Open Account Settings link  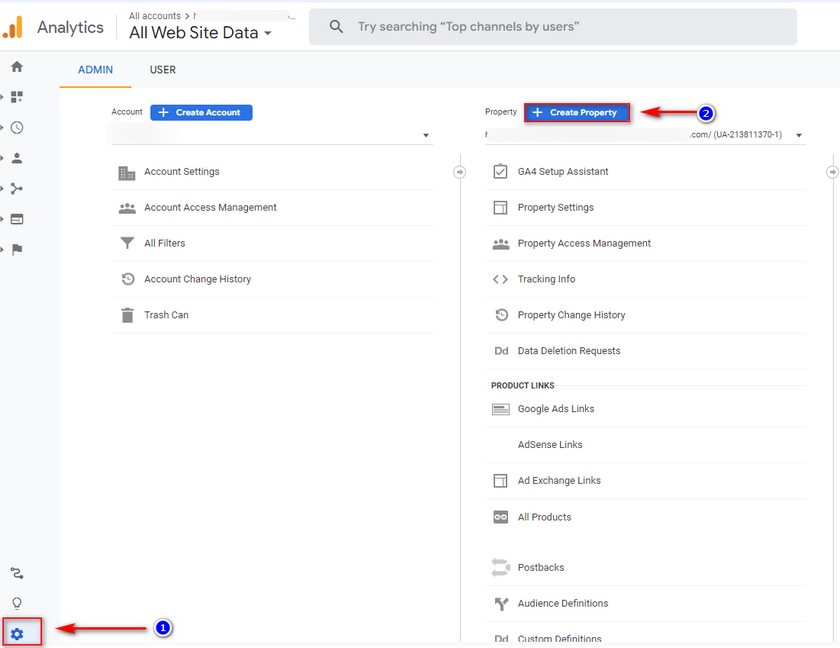click(x=182, y=171)
